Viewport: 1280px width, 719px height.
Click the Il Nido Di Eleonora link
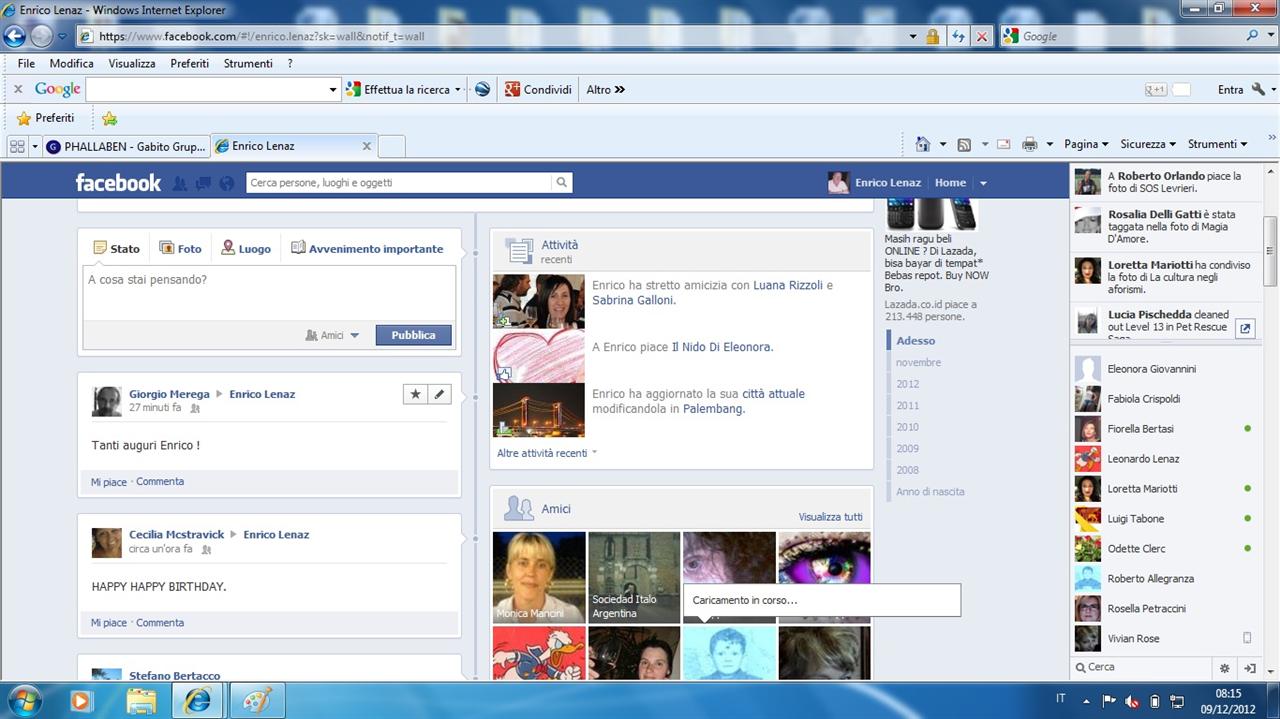click(720, 347)
